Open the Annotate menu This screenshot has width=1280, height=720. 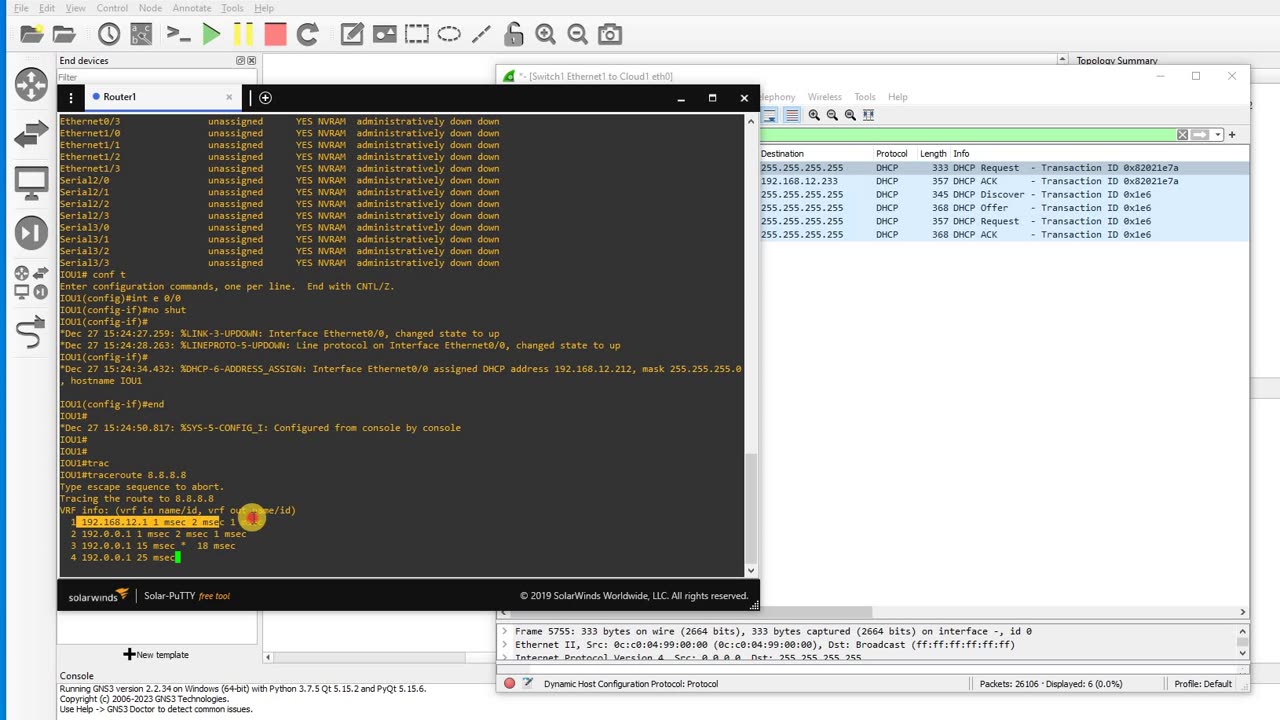192,8
